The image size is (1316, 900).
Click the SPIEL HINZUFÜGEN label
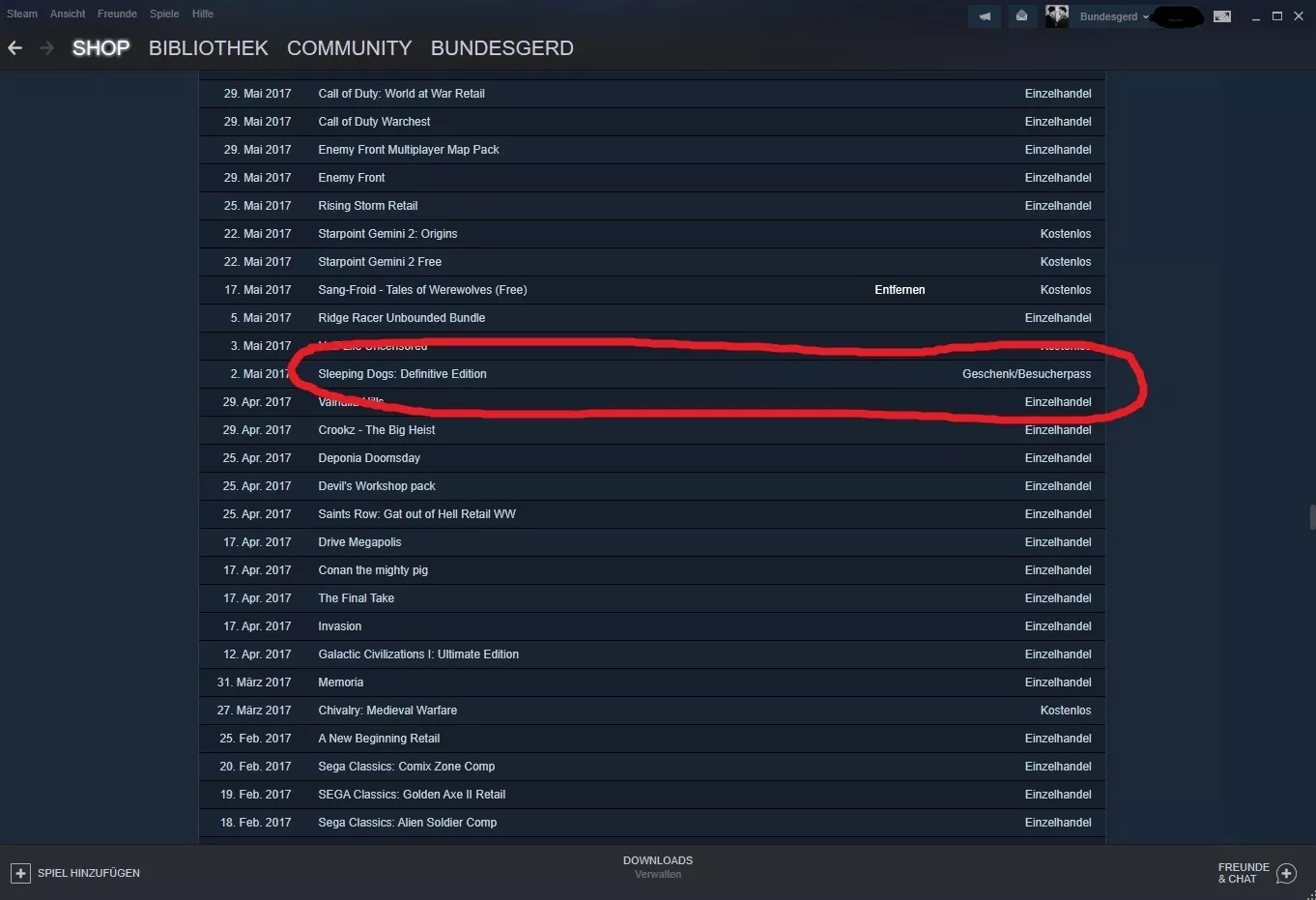click(89, 873)
